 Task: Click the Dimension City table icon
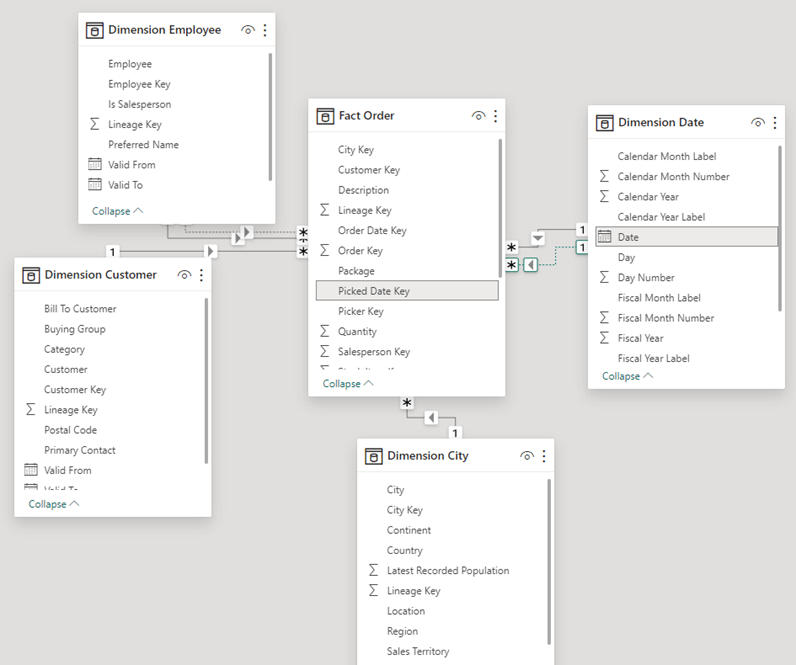pyautogui.click(x=374, y=456)
